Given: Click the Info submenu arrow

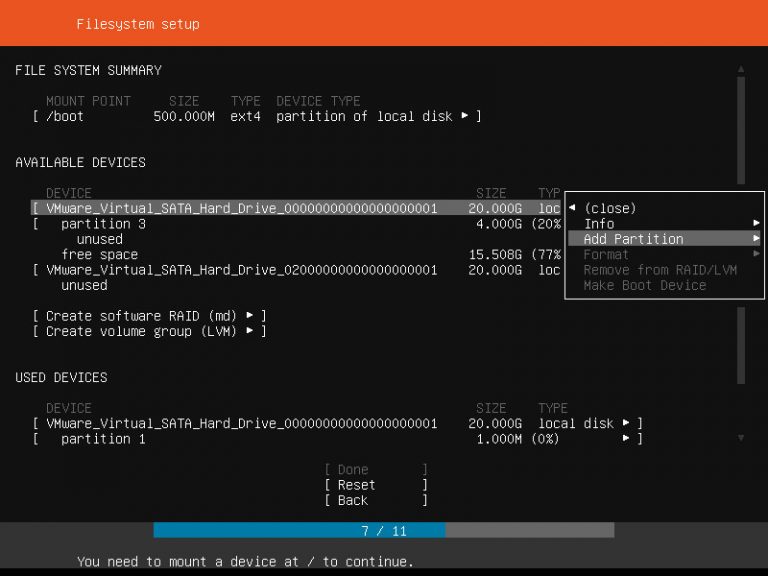Looking at the screenshot, I should click(x=756, y=223).
